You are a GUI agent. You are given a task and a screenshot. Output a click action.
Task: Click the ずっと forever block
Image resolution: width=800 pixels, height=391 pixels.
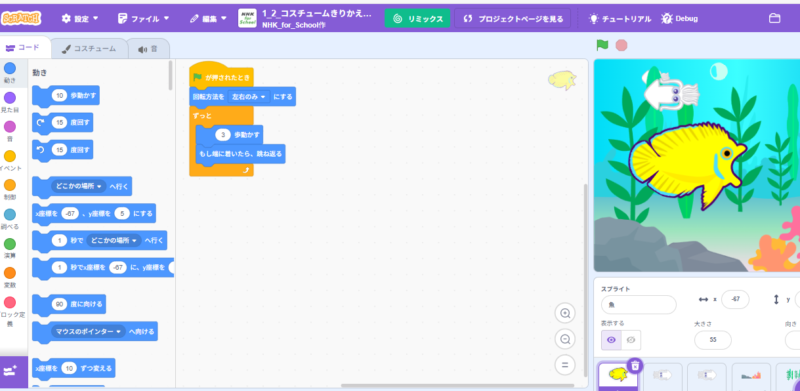tap(202, 116)
